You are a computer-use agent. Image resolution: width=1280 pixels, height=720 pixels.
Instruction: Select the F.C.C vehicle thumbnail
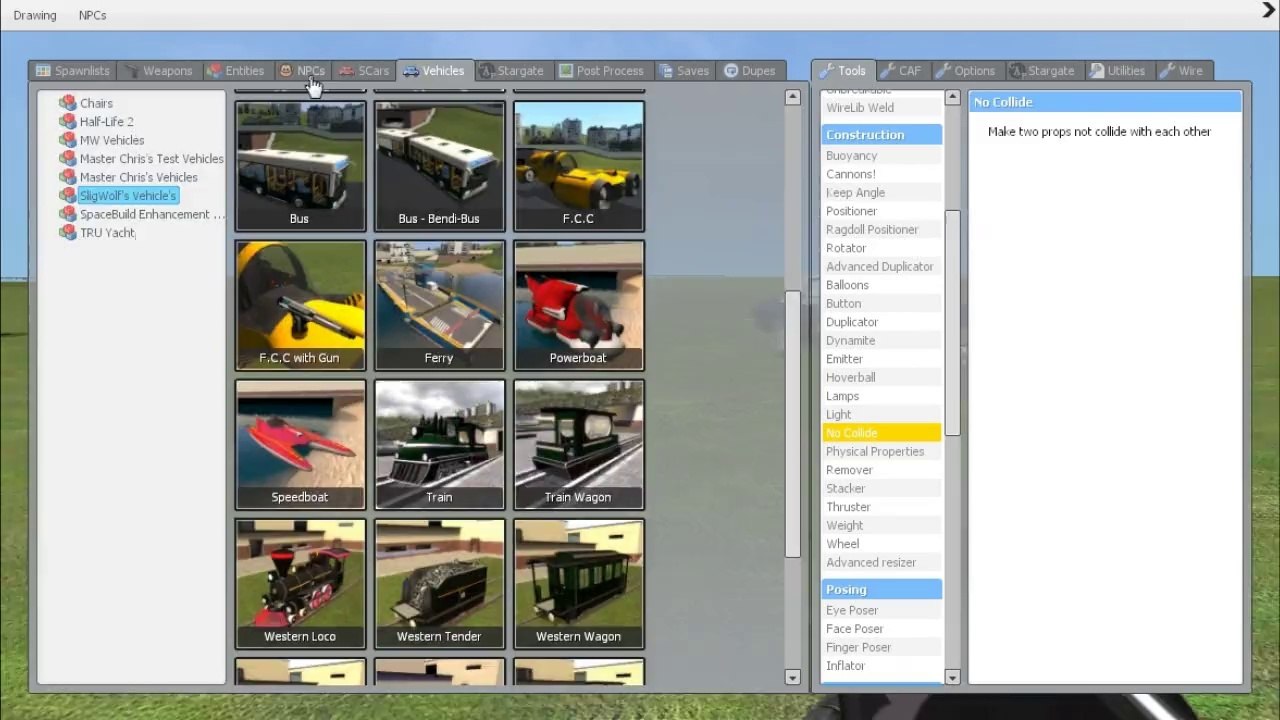pos(578,166)
